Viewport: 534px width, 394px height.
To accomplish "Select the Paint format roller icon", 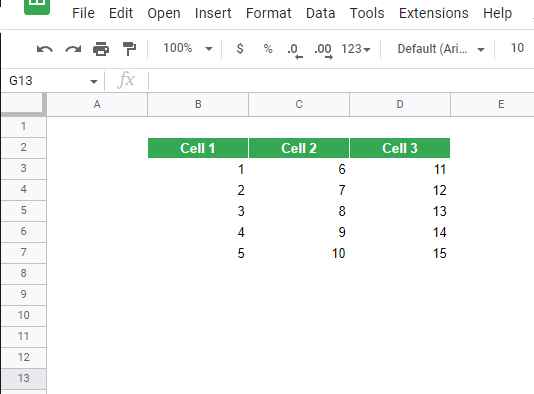I will click(x=129, y=49).
